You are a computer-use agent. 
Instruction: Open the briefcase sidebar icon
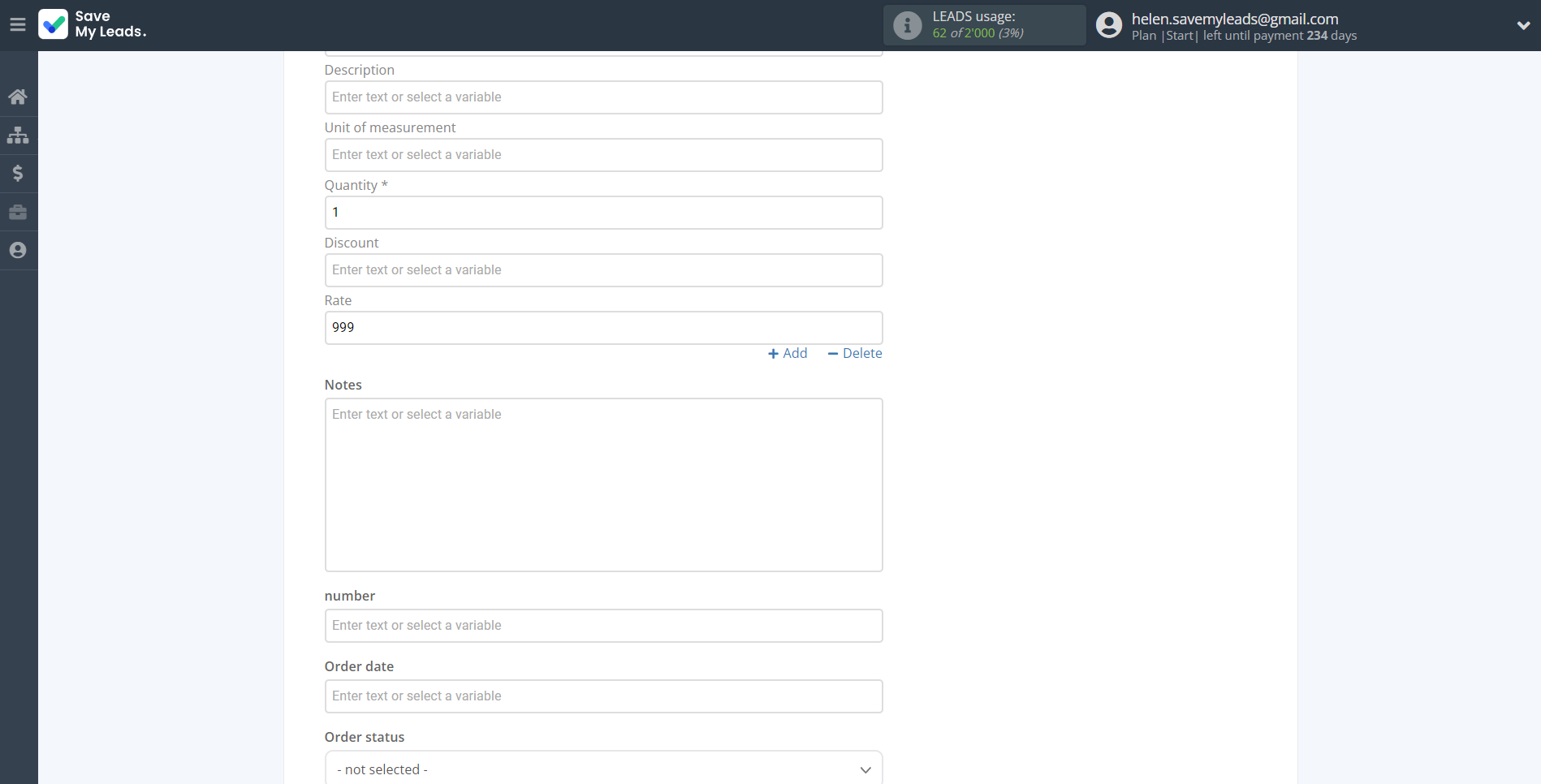pyautogui.click(x=18, y=212)
